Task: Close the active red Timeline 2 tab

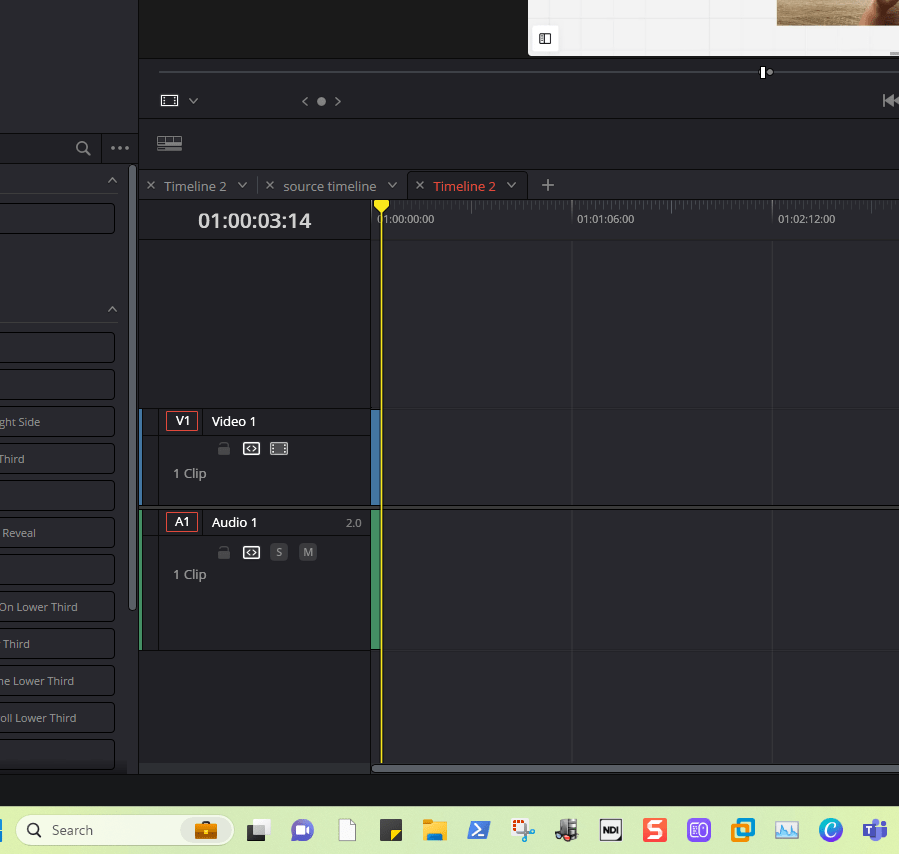Action: 420,185
